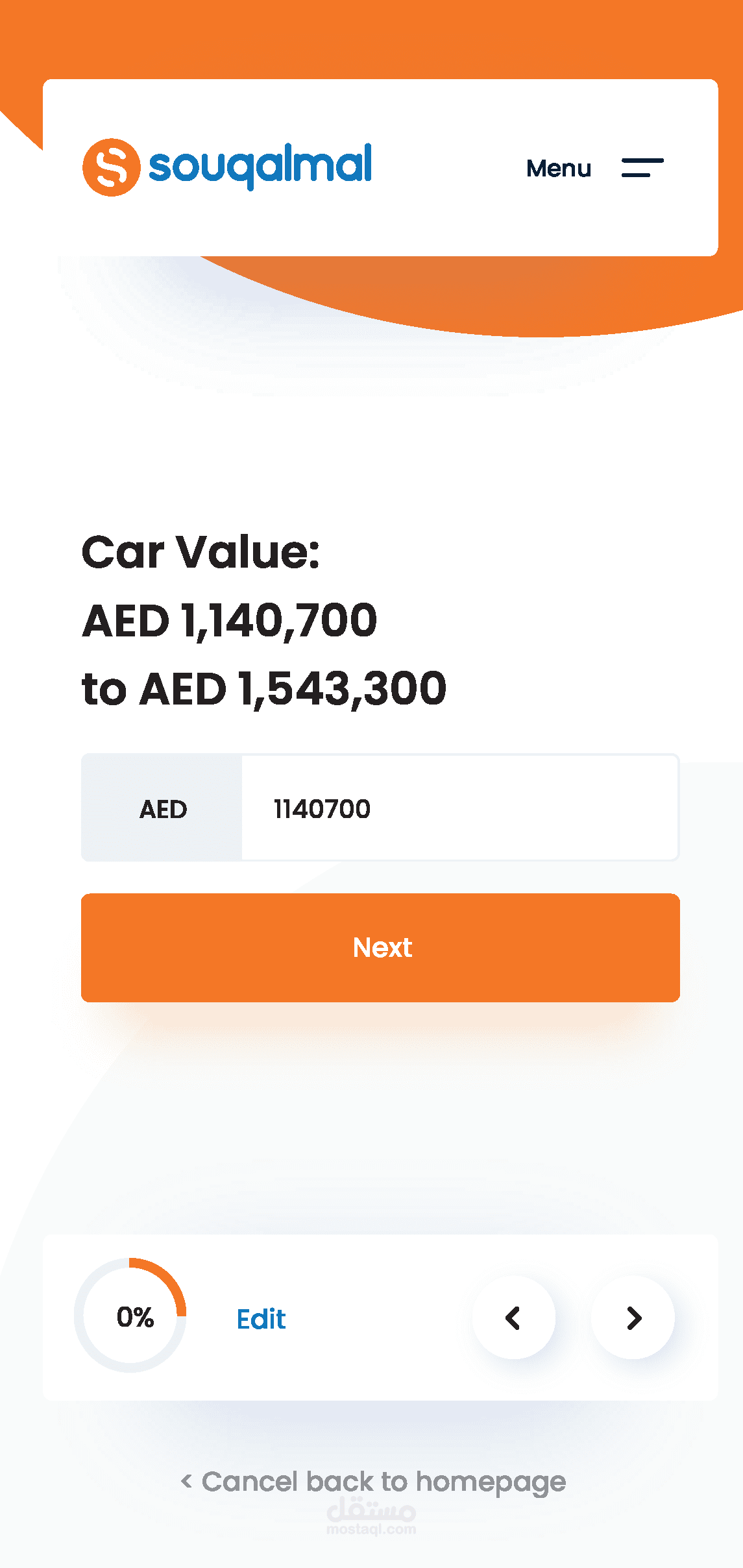The image size is (743, 1568).
Task: Click the 0% percentage label
Action: click(135, 1317)
